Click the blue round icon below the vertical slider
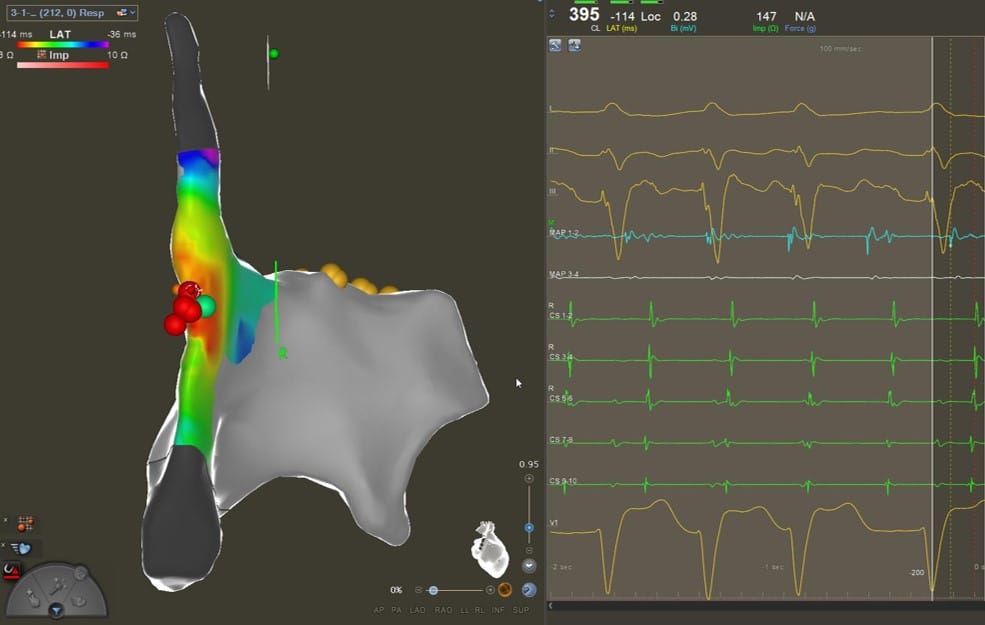The height and width of the screenshot is (625, 985). coord(529,590)
